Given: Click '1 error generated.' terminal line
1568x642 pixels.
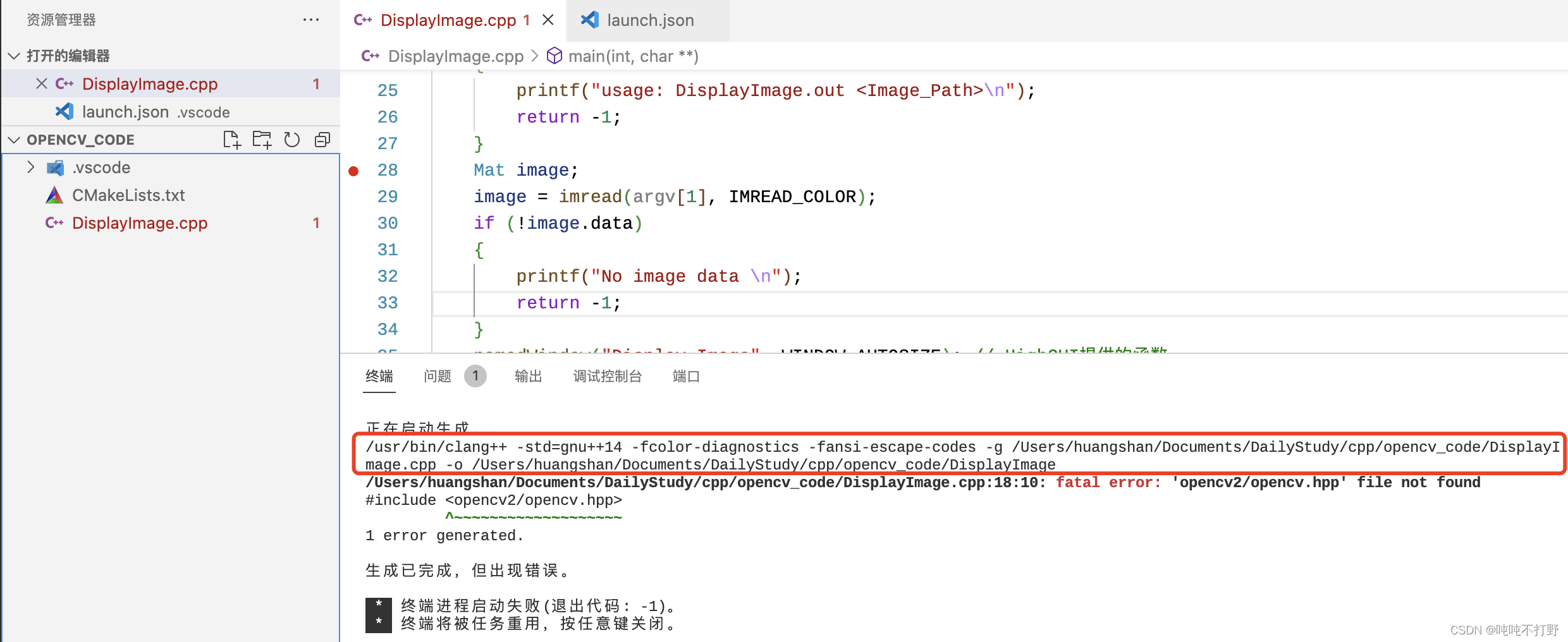Looking at the screenshot, I should (x=444, y=536).
